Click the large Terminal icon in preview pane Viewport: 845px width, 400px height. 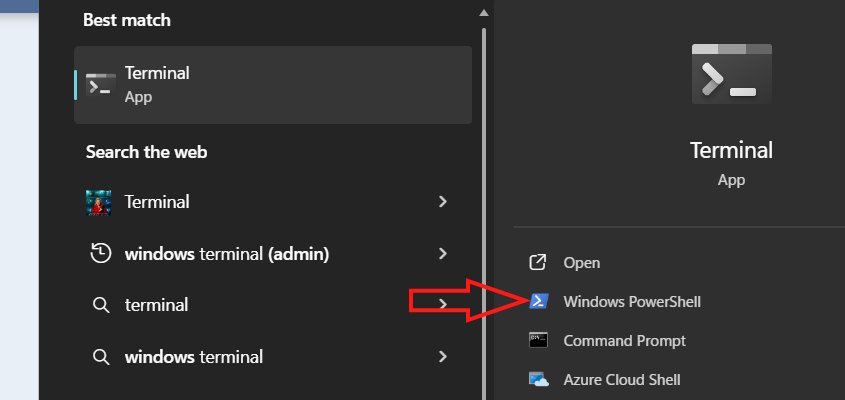click(731, 74)
